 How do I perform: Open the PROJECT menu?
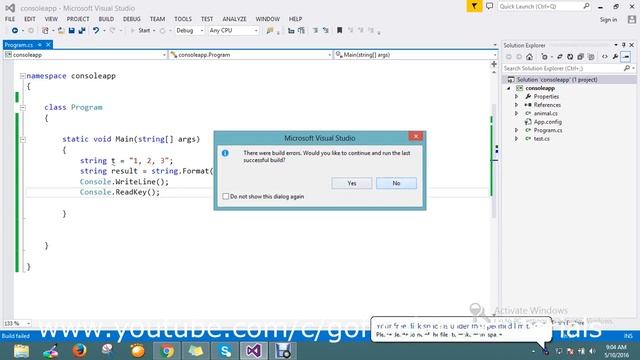[78, 19]
